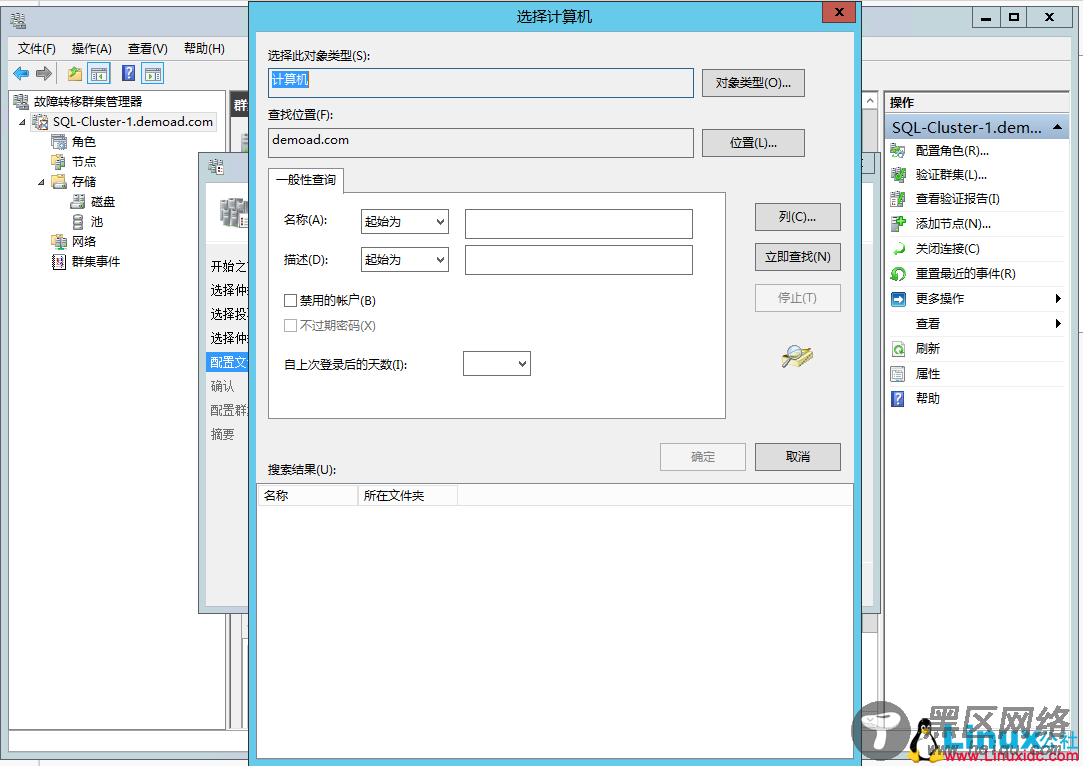Click the up-one-level folder toolbar icon
This screenshot has height=766, width=1083.
pyautogui.click(x=75, y=73)
